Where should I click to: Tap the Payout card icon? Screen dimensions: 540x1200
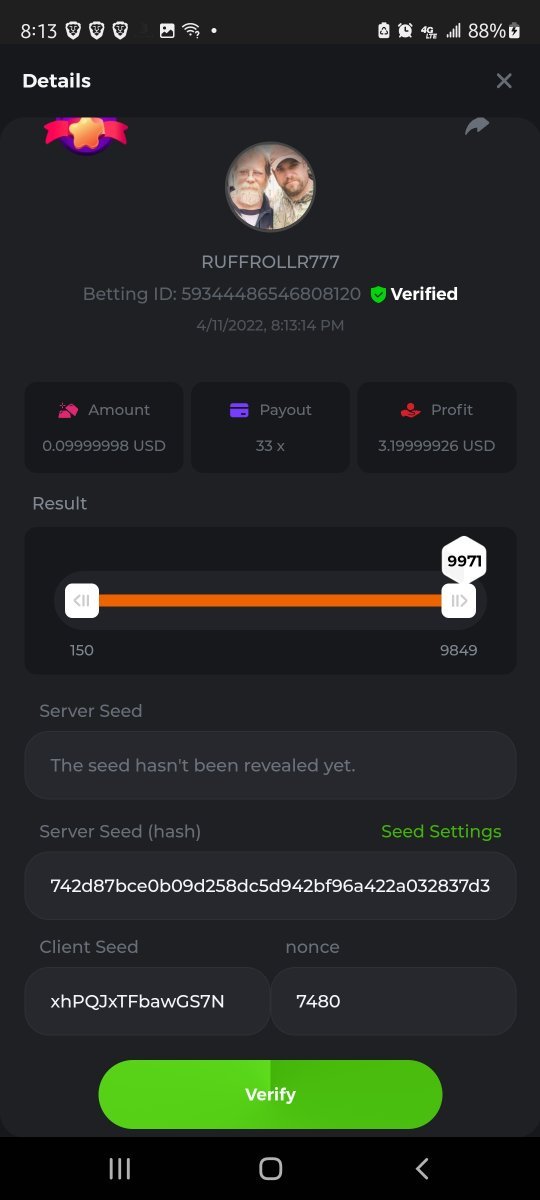click(x=239, y=410)
